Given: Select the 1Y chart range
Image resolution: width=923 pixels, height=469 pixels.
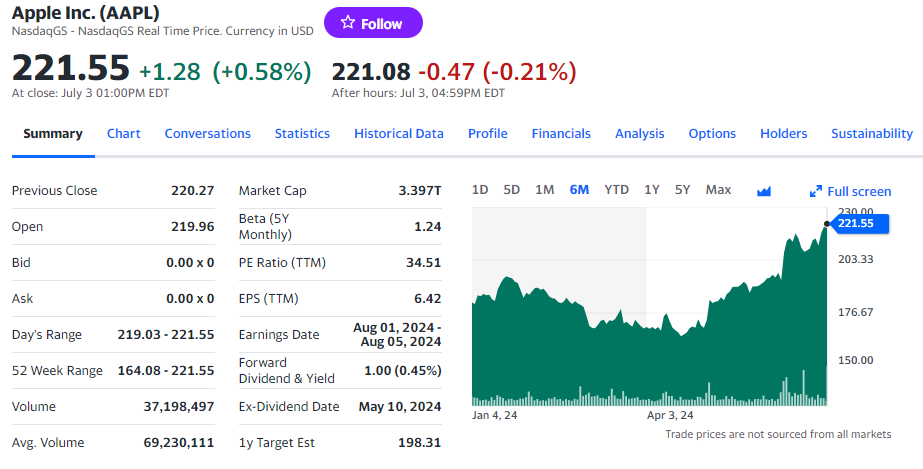Looking at the screenshot, I should click(x=652, y=189).
